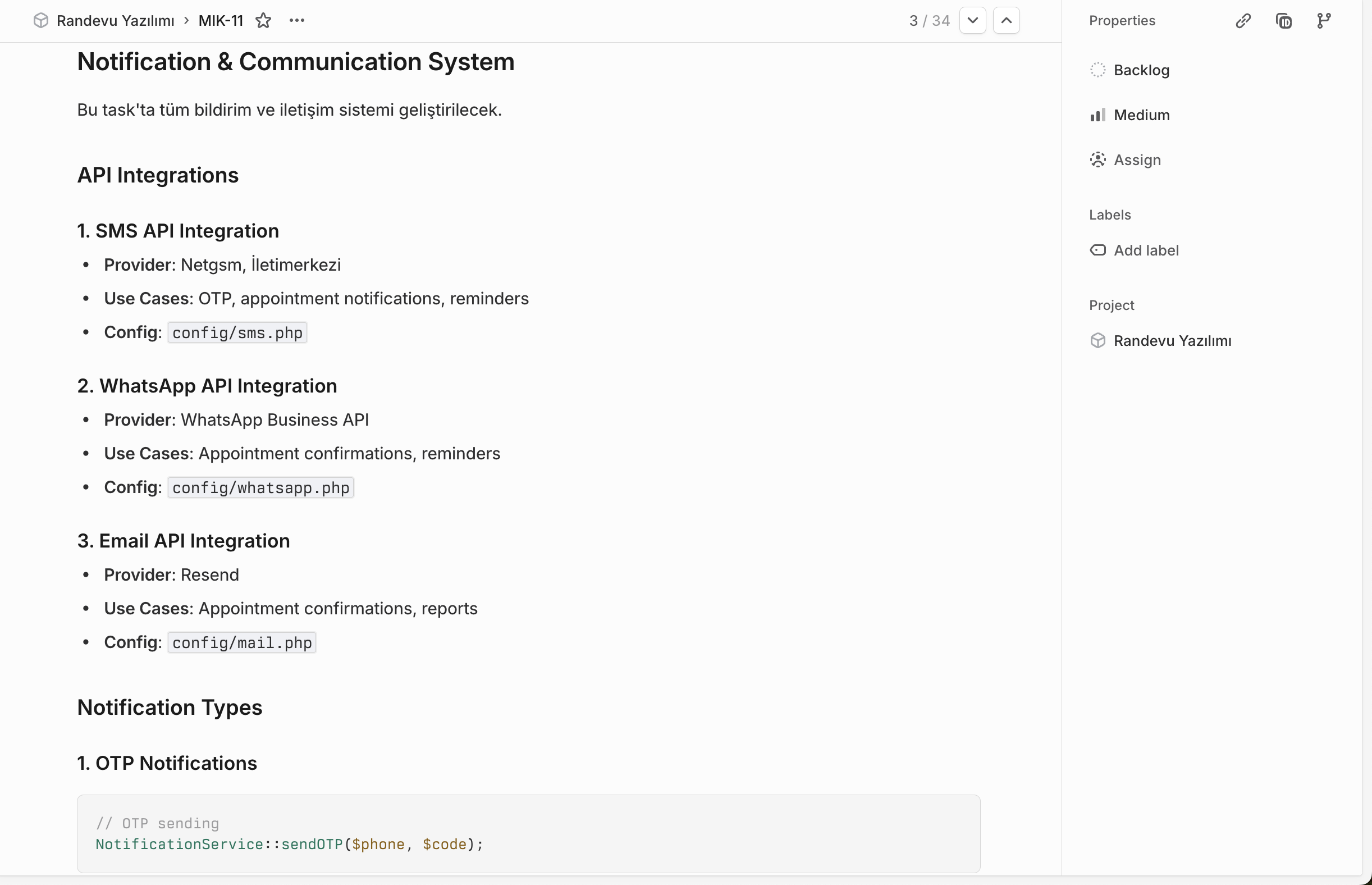
Task: Click 'WhatsApp Business API' provider line
Action: tap(237, 420)
